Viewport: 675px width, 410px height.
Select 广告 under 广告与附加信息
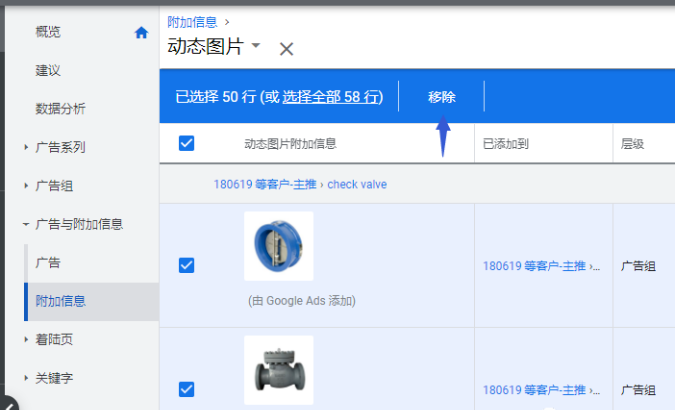pyautogui.click(x=48, y=263)
